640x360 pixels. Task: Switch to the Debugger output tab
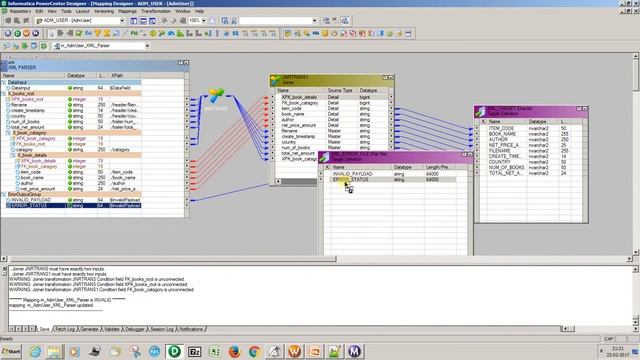point(135,329)
